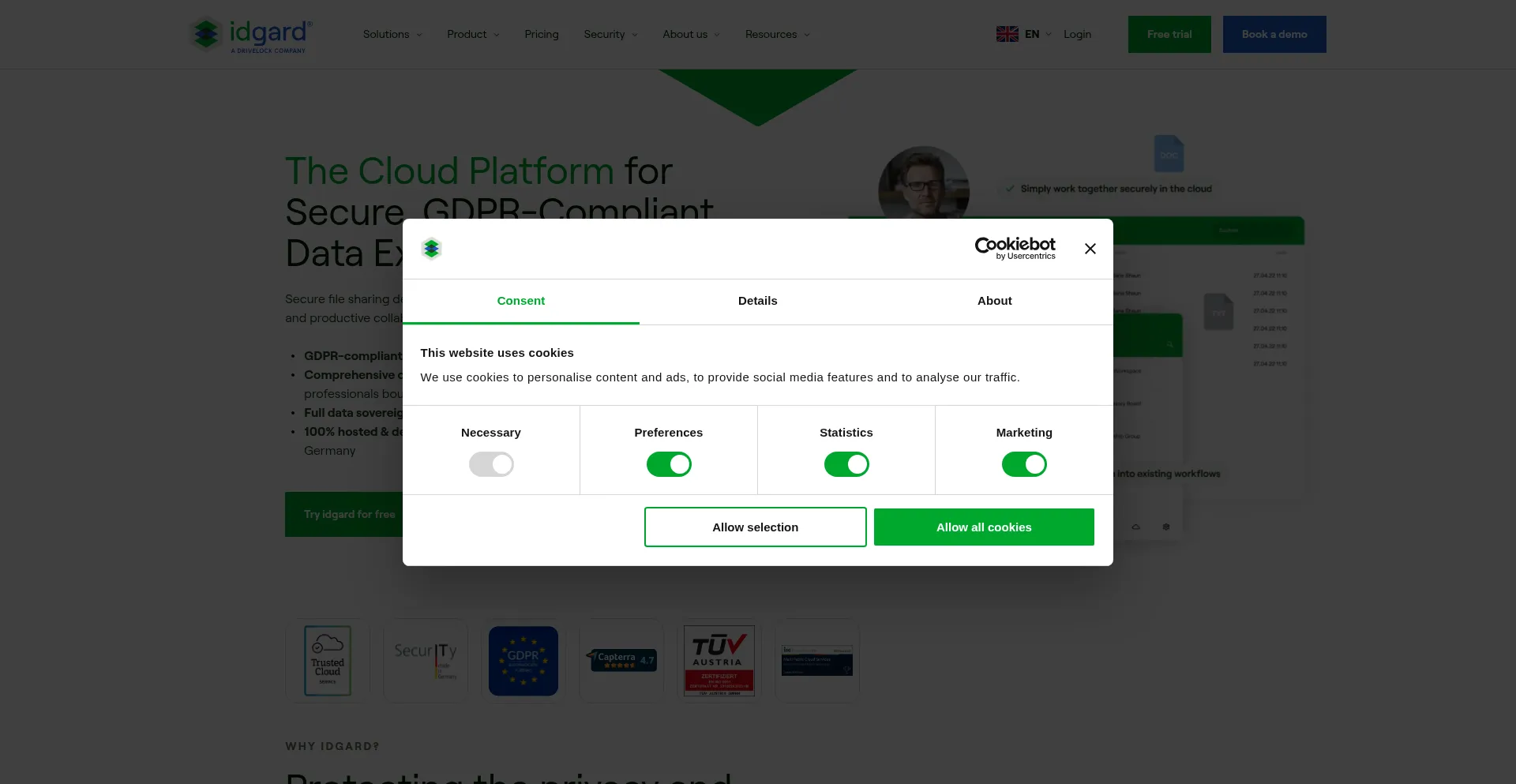Expand the Solutions navigation dropdown

(392, 35)
